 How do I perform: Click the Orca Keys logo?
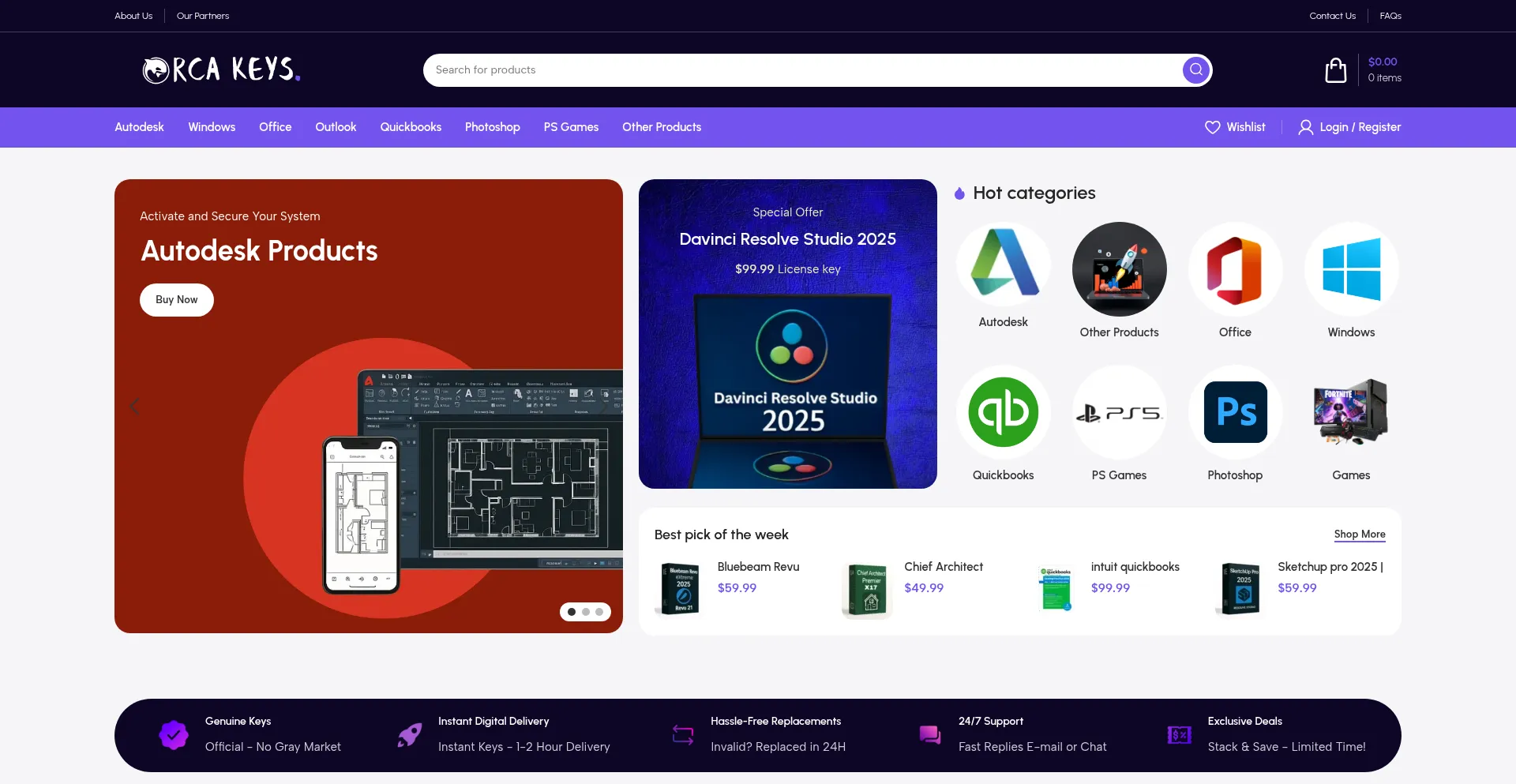pos(221,69)
